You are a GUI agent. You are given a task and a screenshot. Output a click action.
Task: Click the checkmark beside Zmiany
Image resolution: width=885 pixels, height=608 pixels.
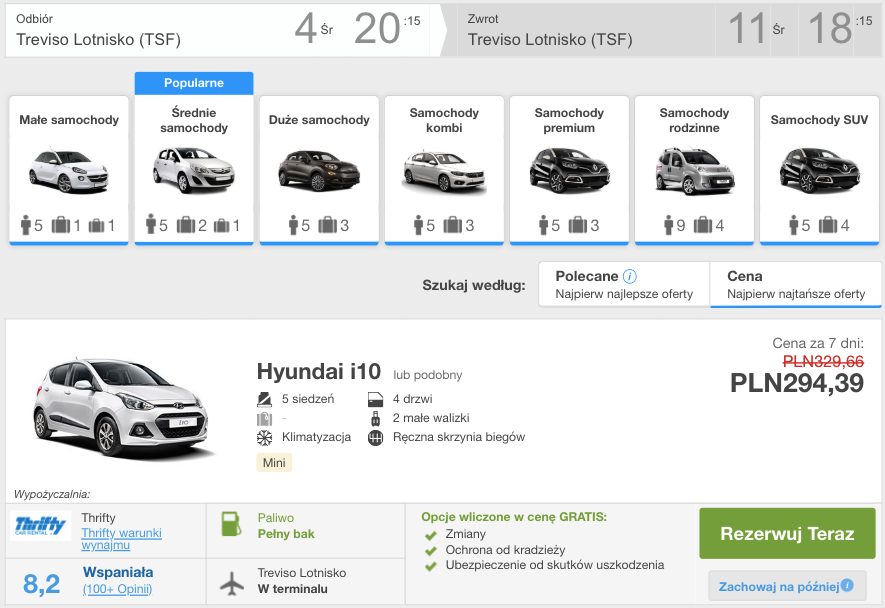431,535
